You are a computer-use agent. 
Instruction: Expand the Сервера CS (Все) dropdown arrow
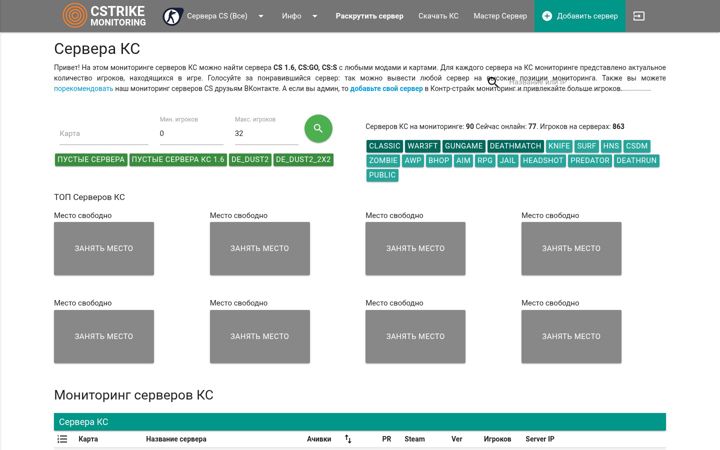(x=261, y=16)
